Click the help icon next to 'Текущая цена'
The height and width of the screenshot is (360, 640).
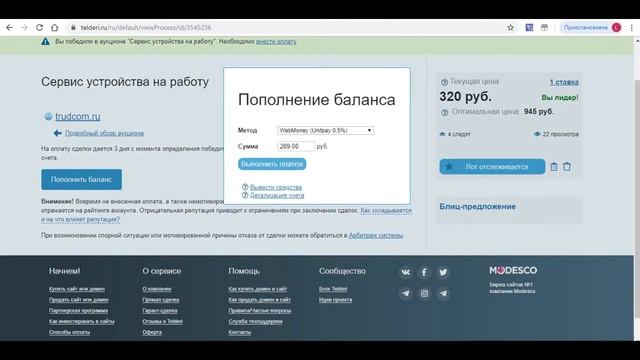(x=444, y=82)
